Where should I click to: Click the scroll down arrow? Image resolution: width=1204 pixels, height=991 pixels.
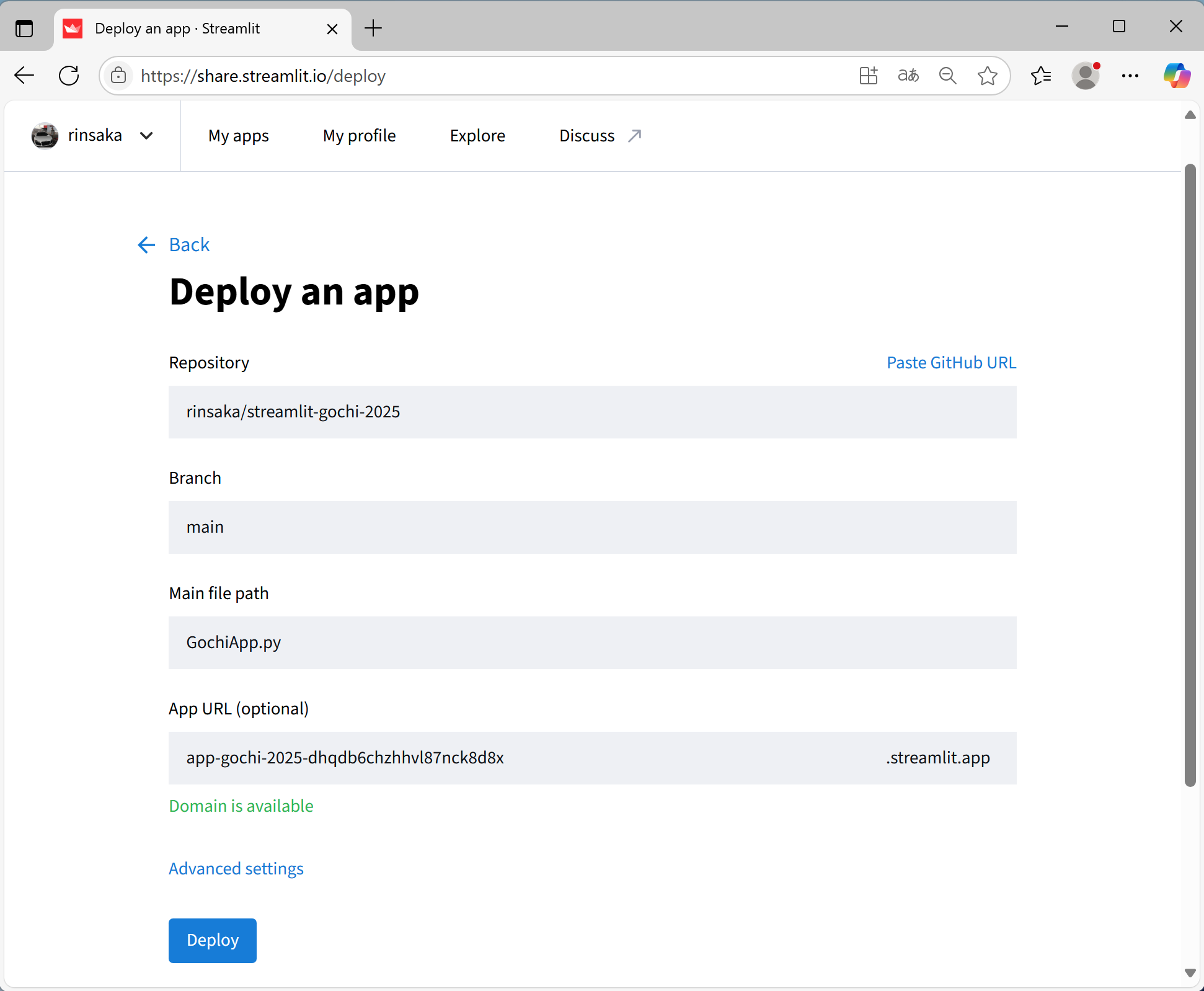pos(1190,973)
